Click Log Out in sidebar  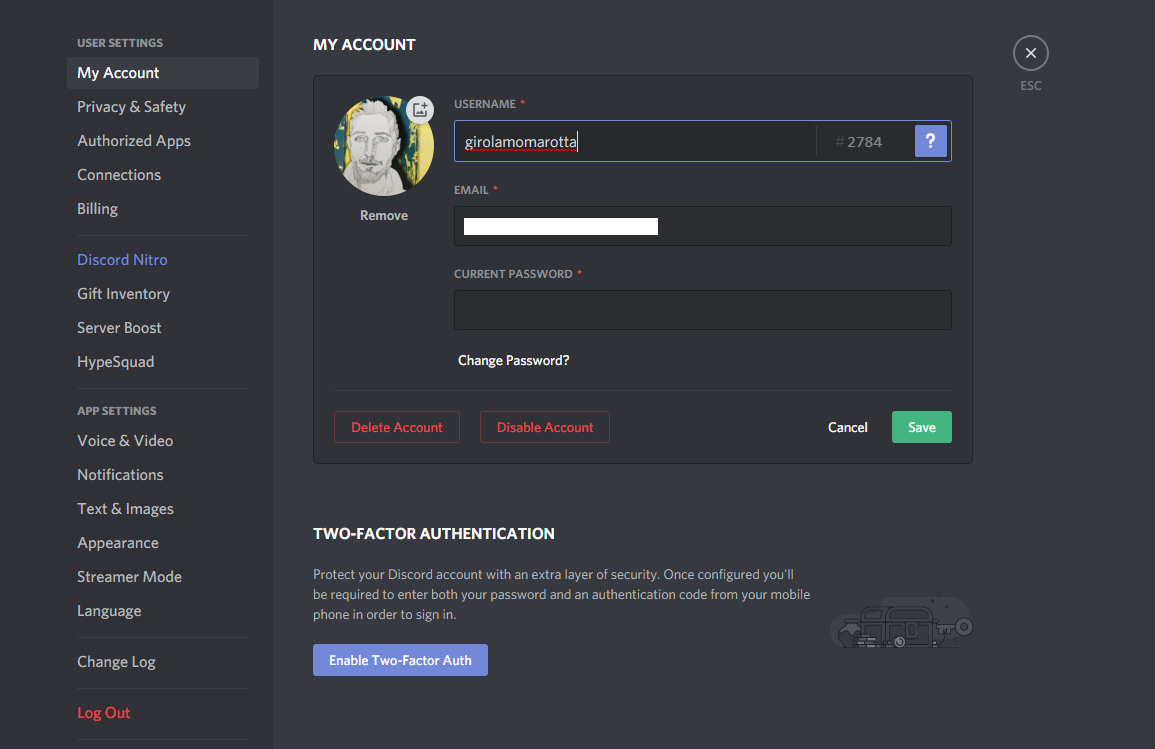104,713
